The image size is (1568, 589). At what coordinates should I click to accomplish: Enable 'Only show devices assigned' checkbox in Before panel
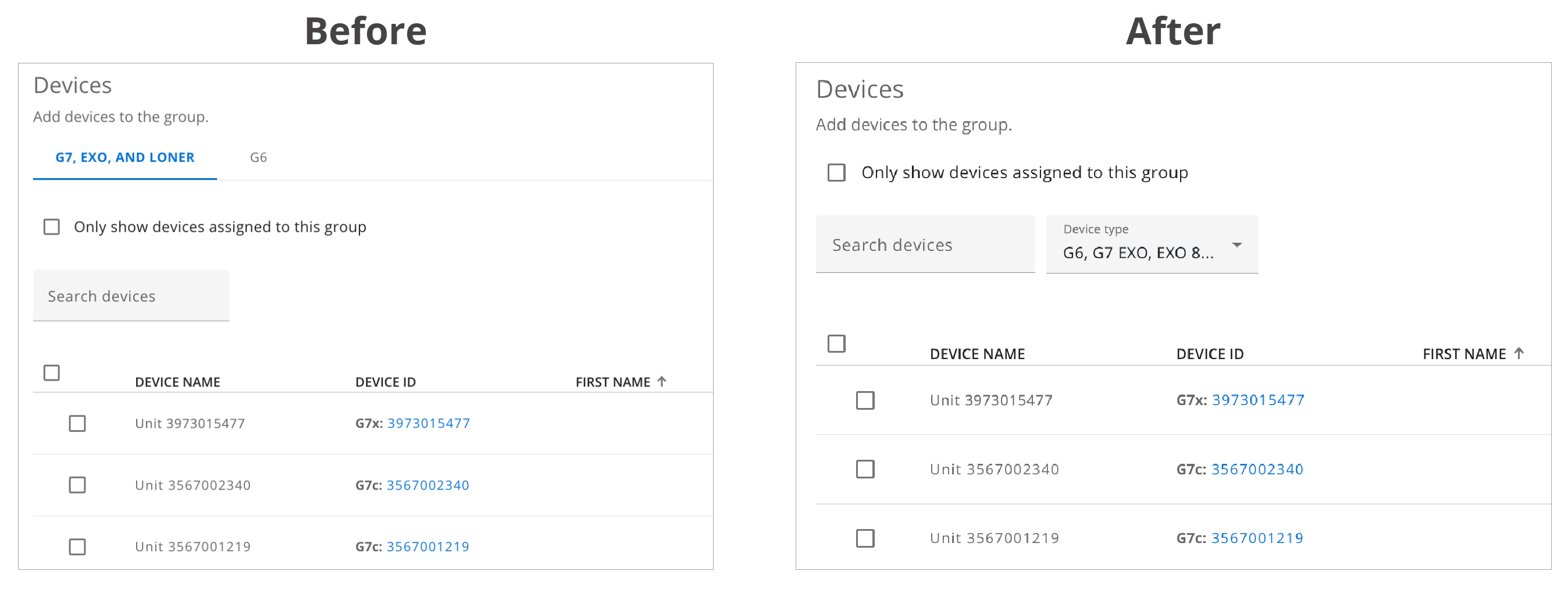point(52,227)
